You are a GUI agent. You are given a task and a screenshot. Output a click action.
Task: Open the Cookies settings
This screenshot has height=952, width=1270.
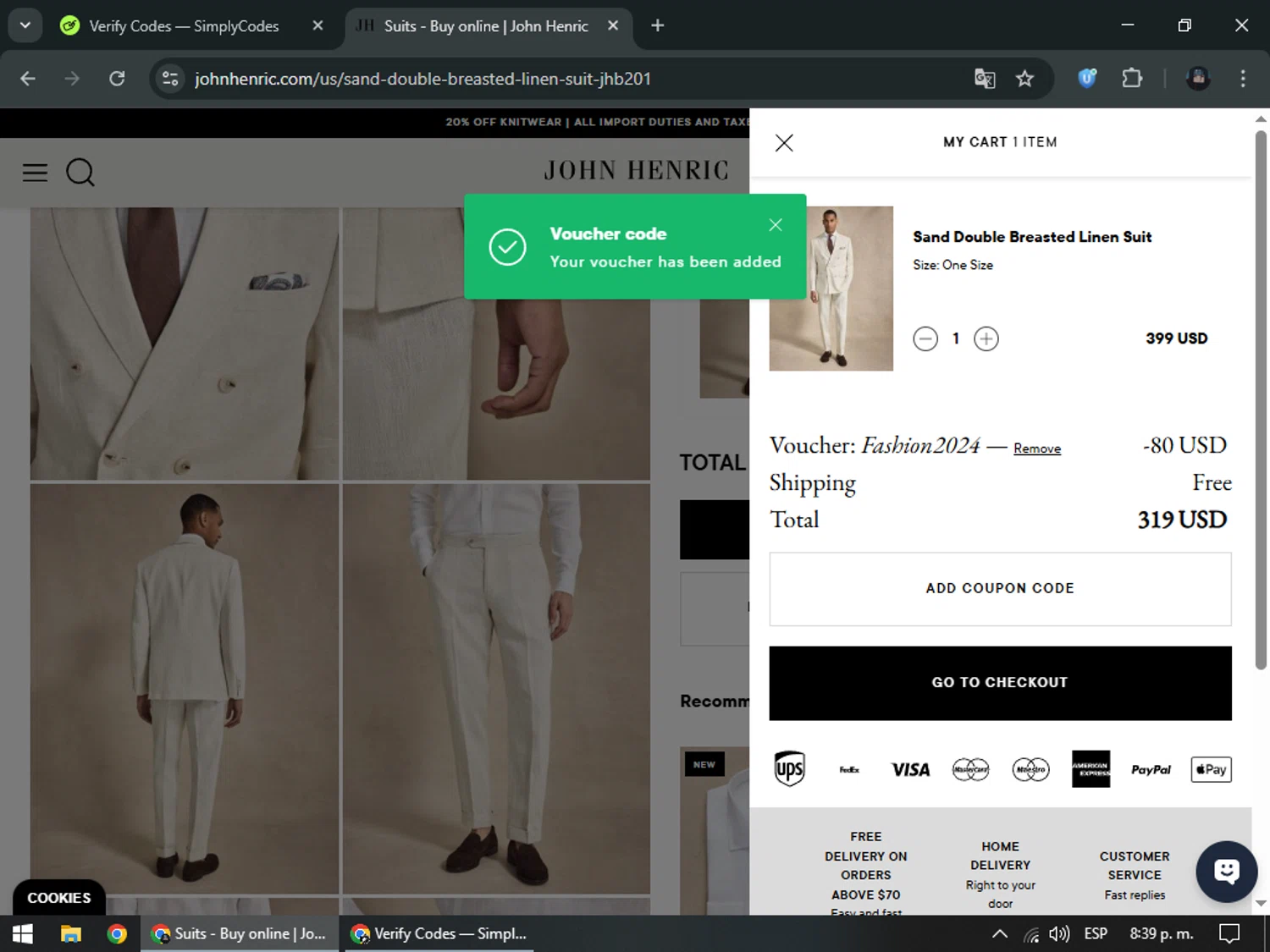(x=59, y=898)
